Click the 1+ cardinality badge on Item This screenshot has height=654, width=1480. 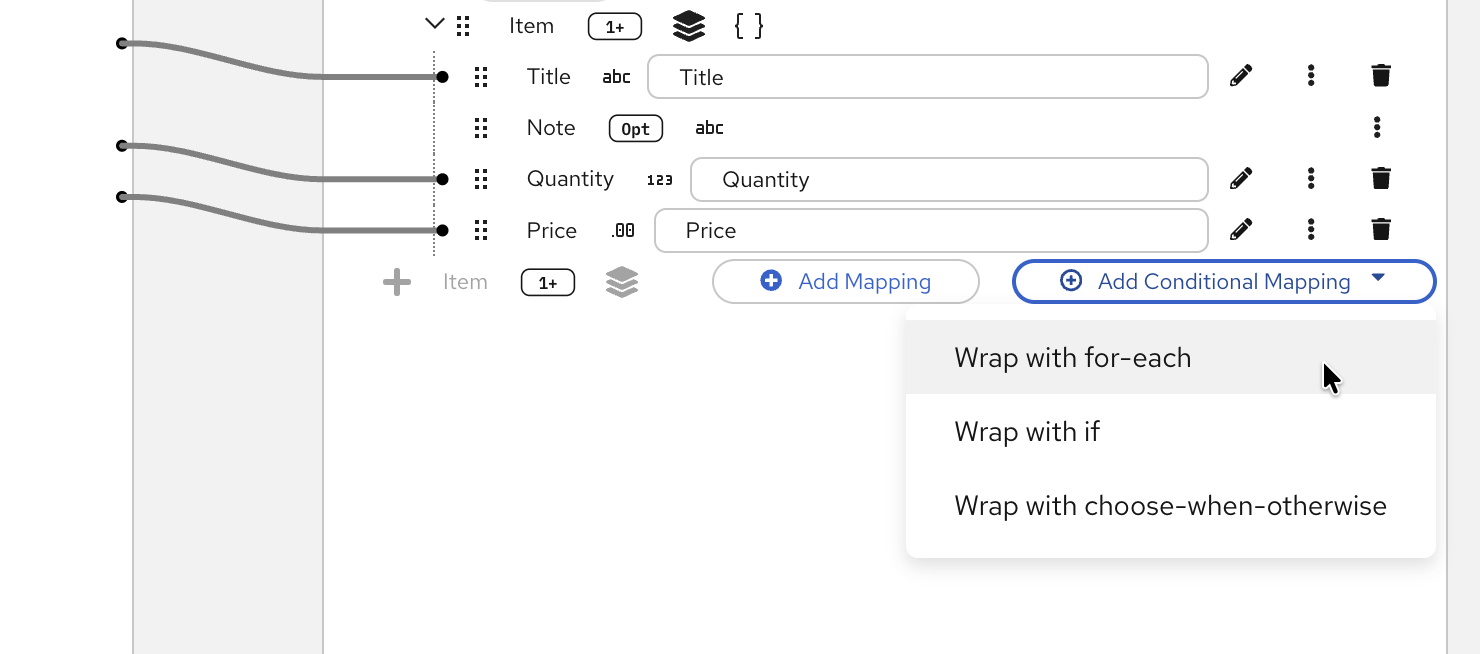[x=614, y=26]
